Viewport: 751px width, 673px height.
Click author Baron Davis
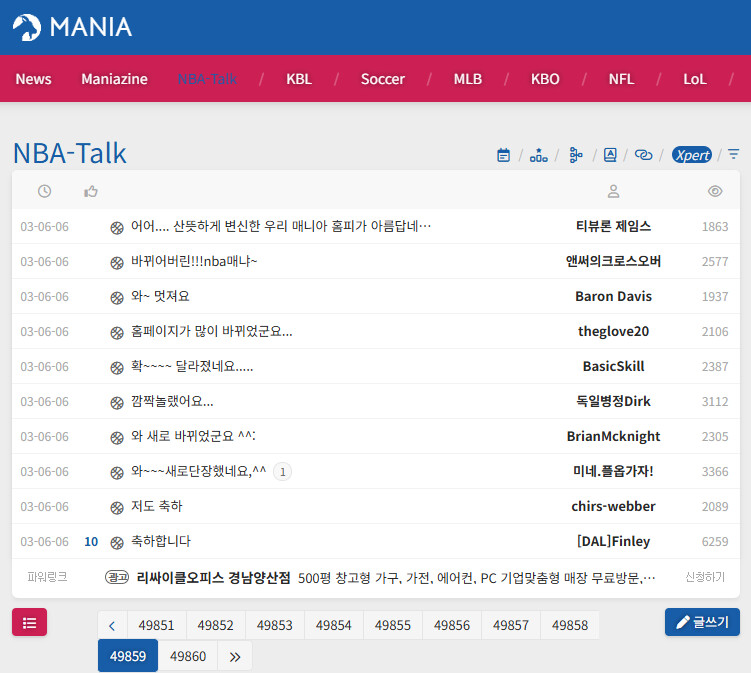coord(614,296)
